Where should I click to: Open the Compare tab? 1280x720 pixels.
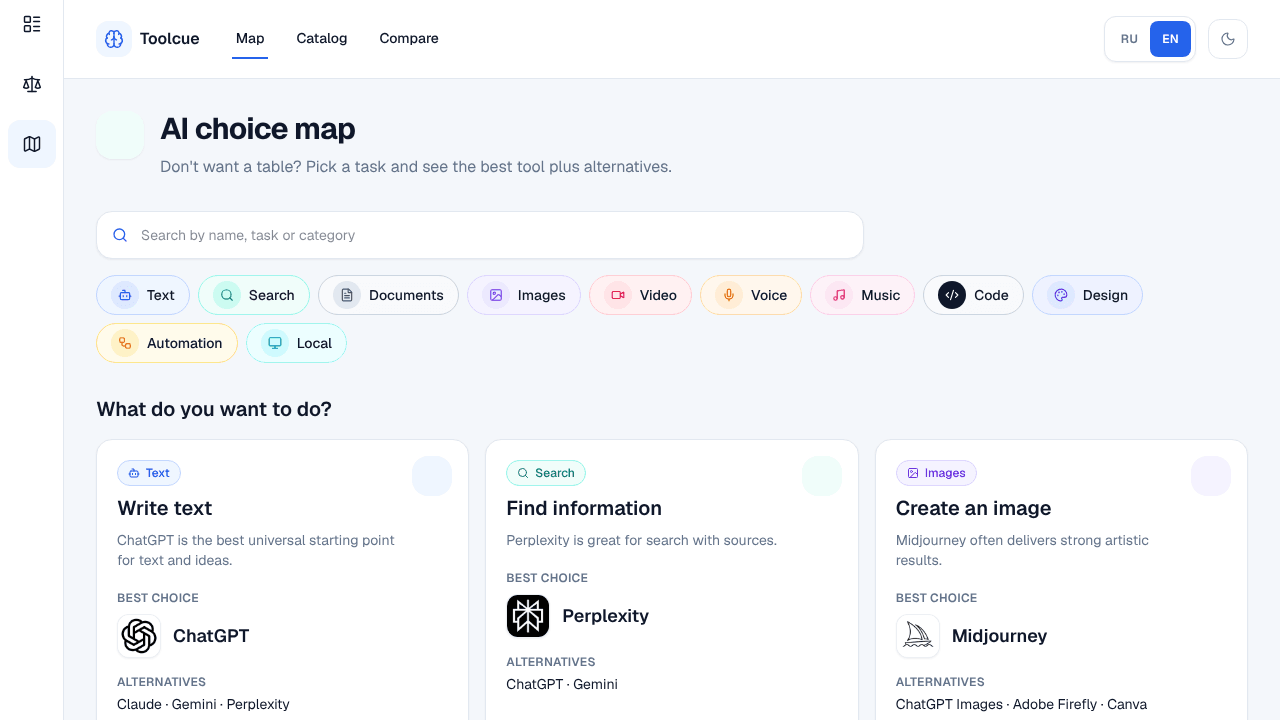pyautogui.click(x=409, y=39)
